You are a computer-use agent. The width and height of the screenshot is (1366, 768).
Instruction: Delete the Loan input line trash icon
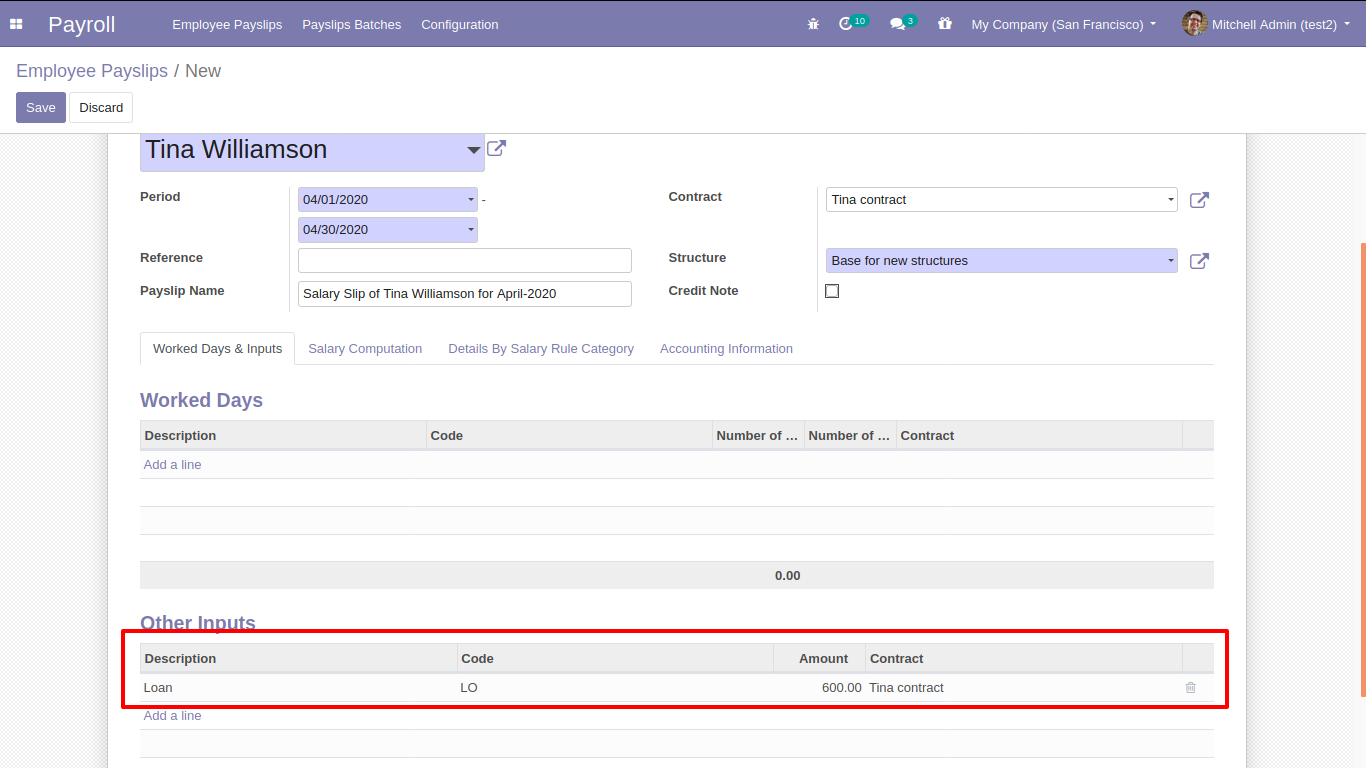1190,688
